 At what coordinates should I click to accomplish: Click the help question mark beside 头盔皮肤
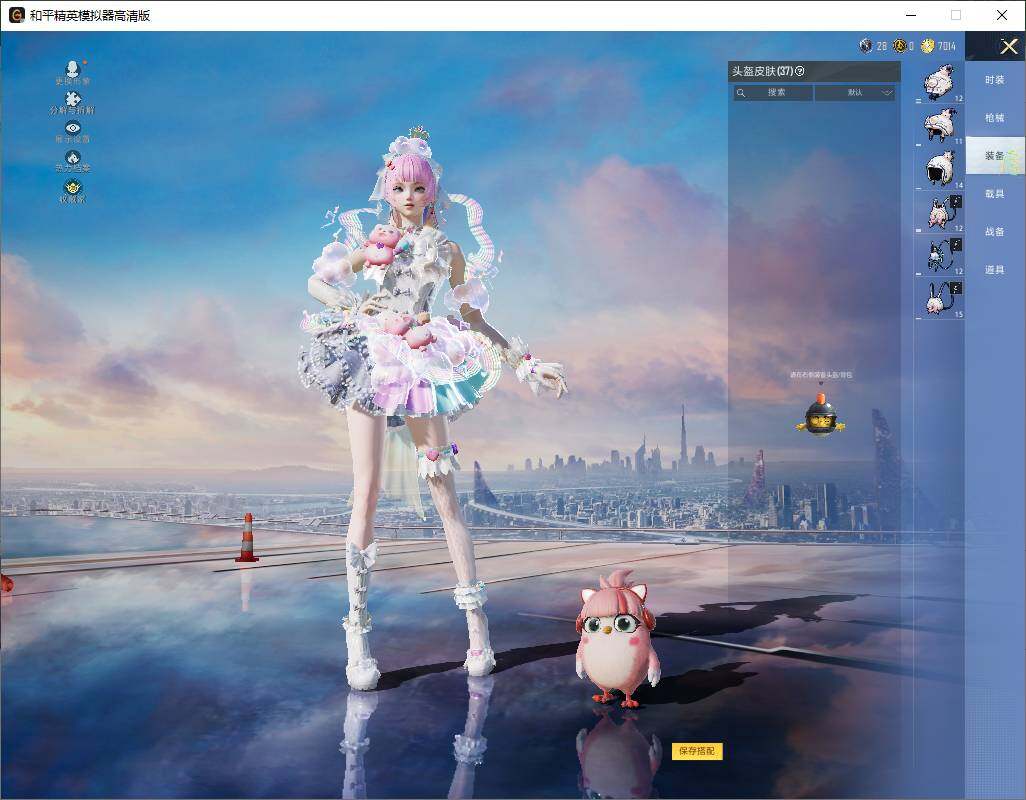tap(800, 71)
